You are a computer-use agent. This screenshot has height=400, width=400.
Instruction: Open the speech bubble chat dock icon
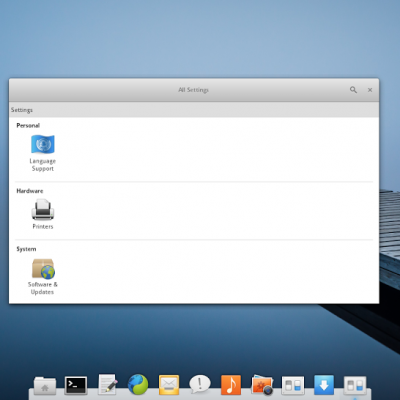click(200, 384)
